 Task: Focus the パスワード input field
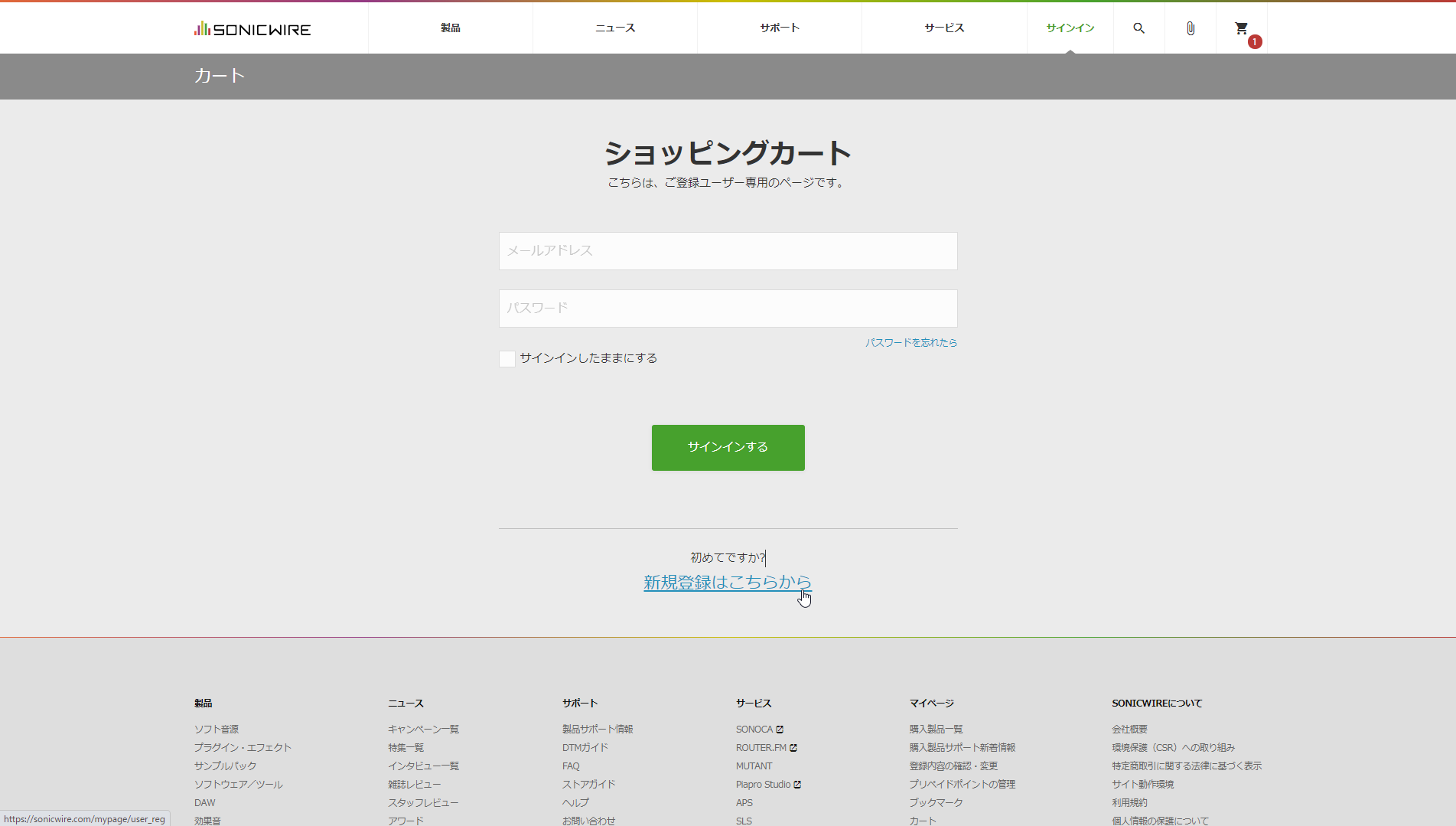pyautogui.click(x=728, y=309)
